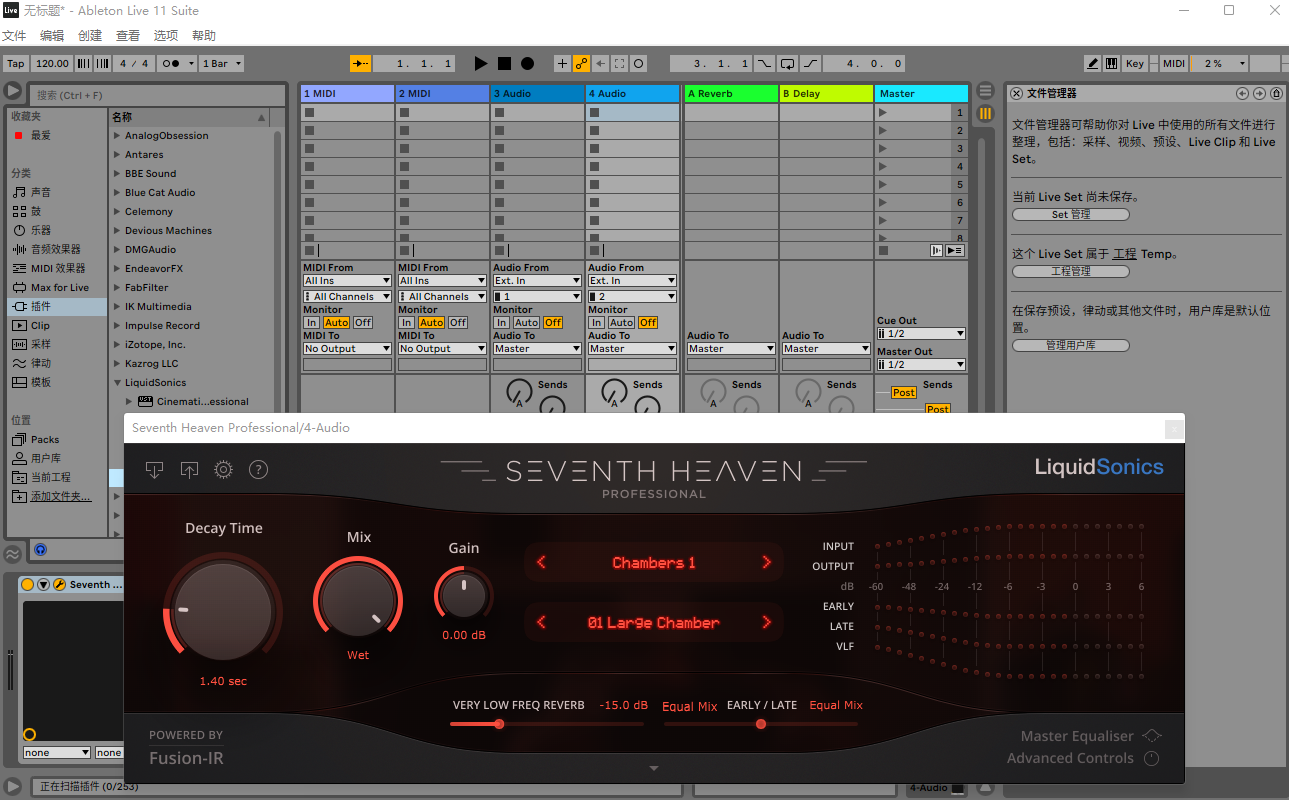The width and height of the screenshot is (1289, 800).
Task: Open Cue Out 1/2 dropdown
Action: (x=921, y=333)
